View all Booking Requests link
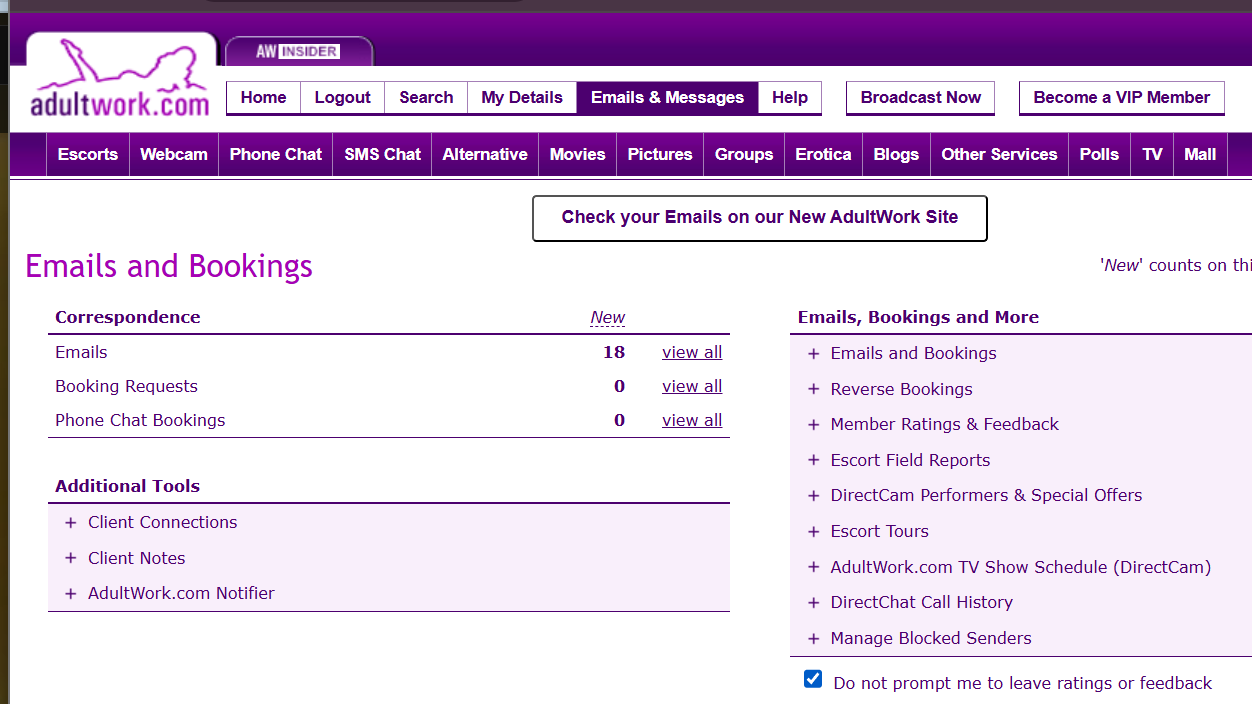The image size is (1252, 704). (x=691, y=386)
